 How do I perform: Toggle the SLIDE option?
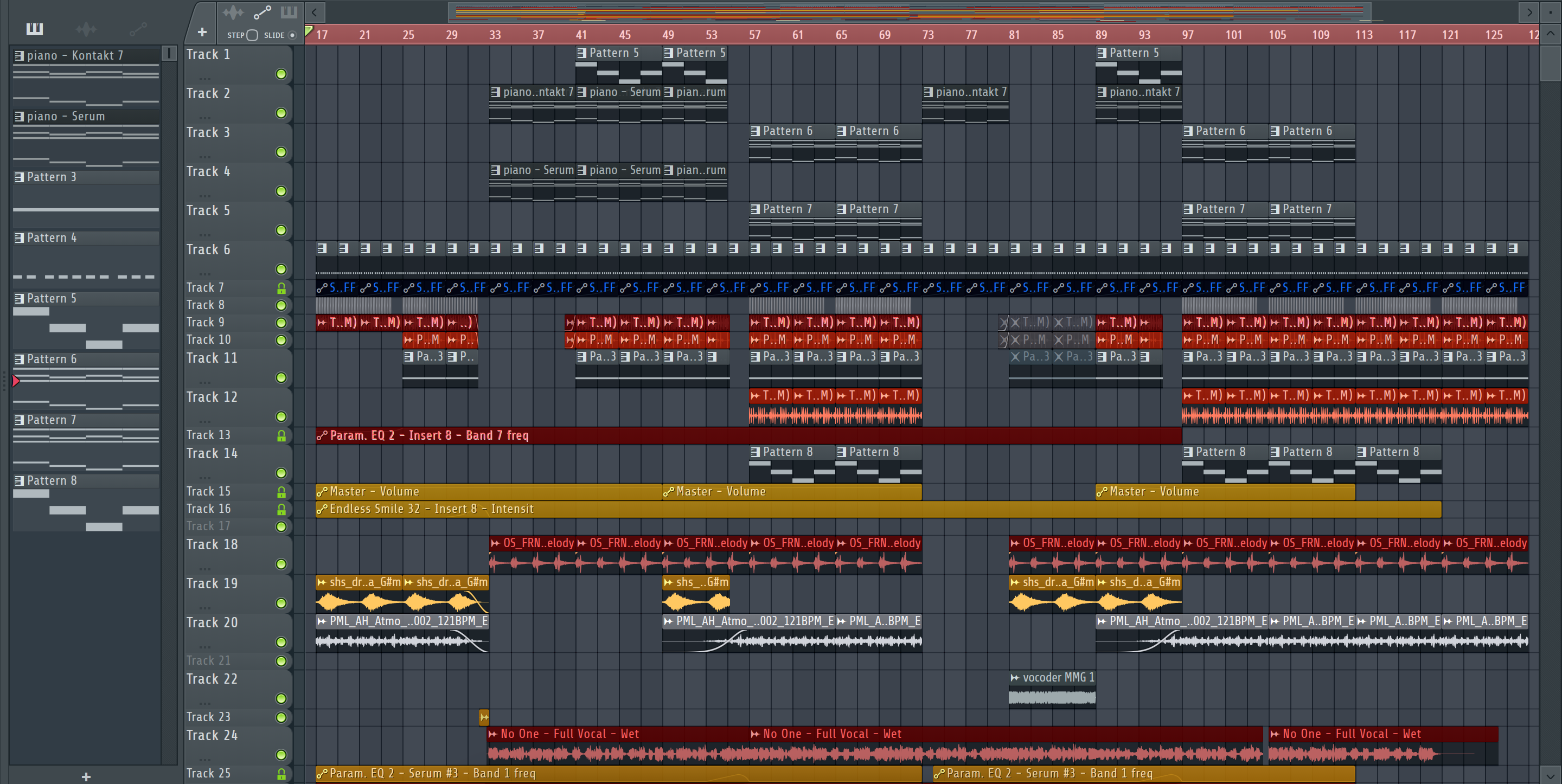point(292,35)
